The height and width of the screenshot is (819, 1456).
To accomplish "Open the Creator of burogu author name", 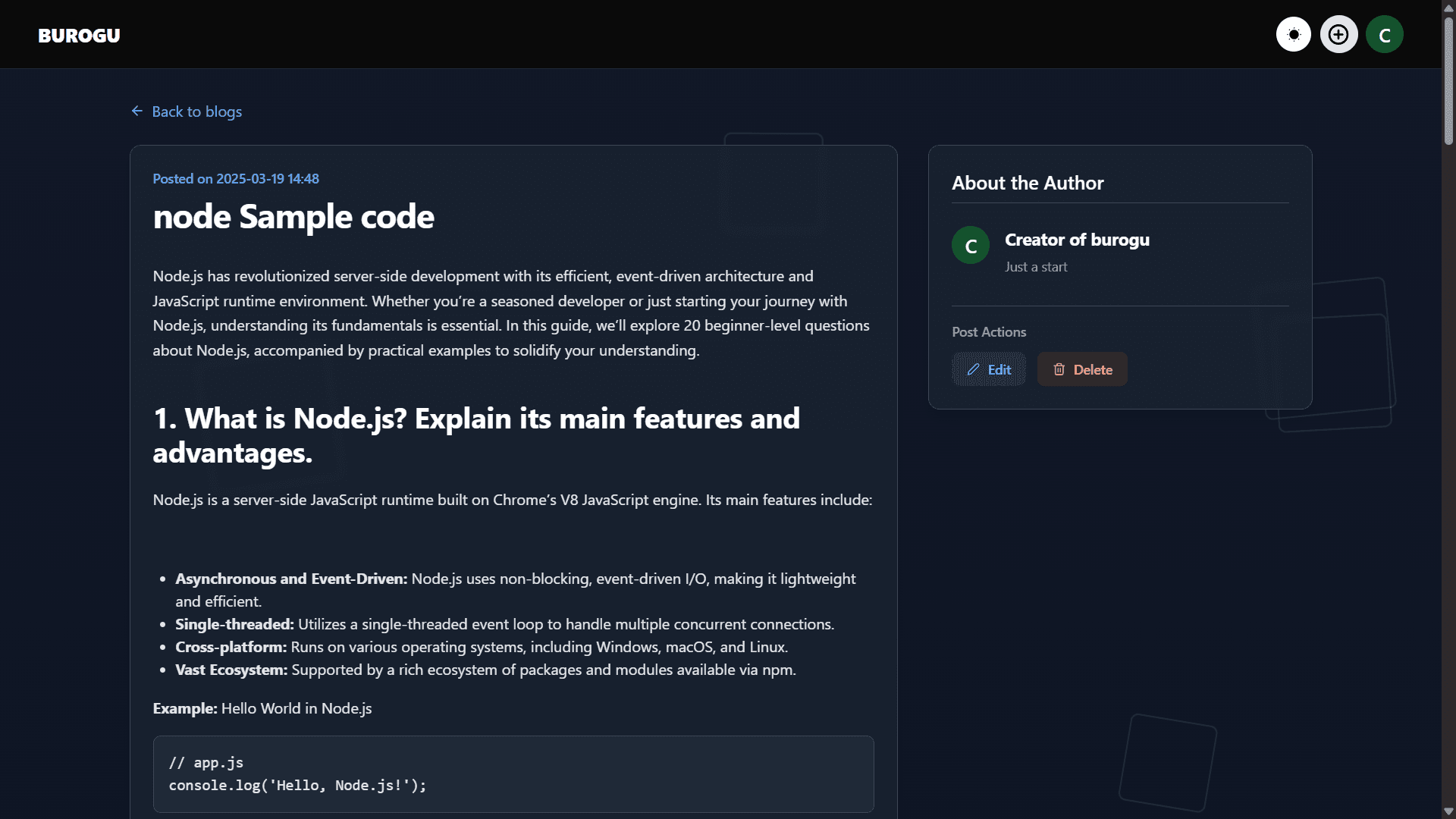I will [1076, 240].
